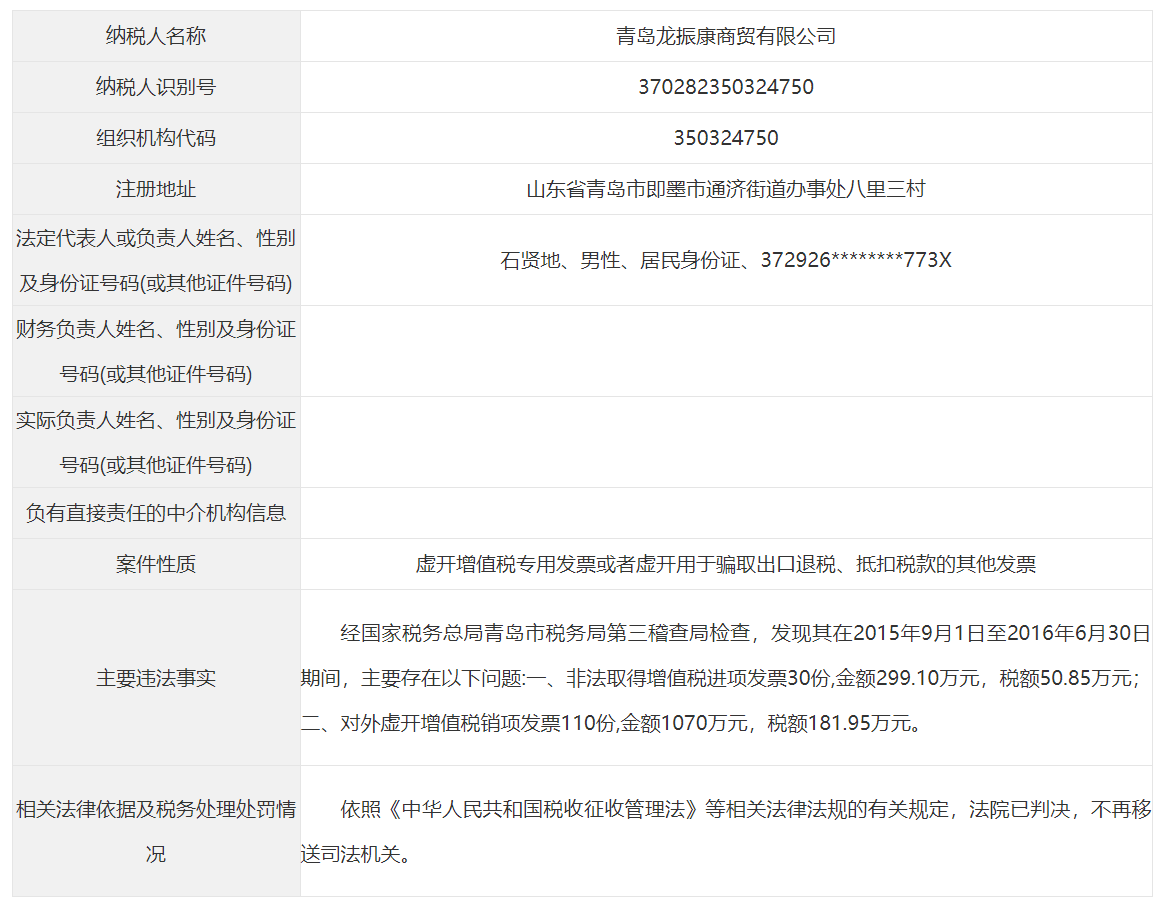The image size is (1164, 908).
Task: Click the 注册地址 label cell
Action: pyautogui.click(x=156, y=189)
